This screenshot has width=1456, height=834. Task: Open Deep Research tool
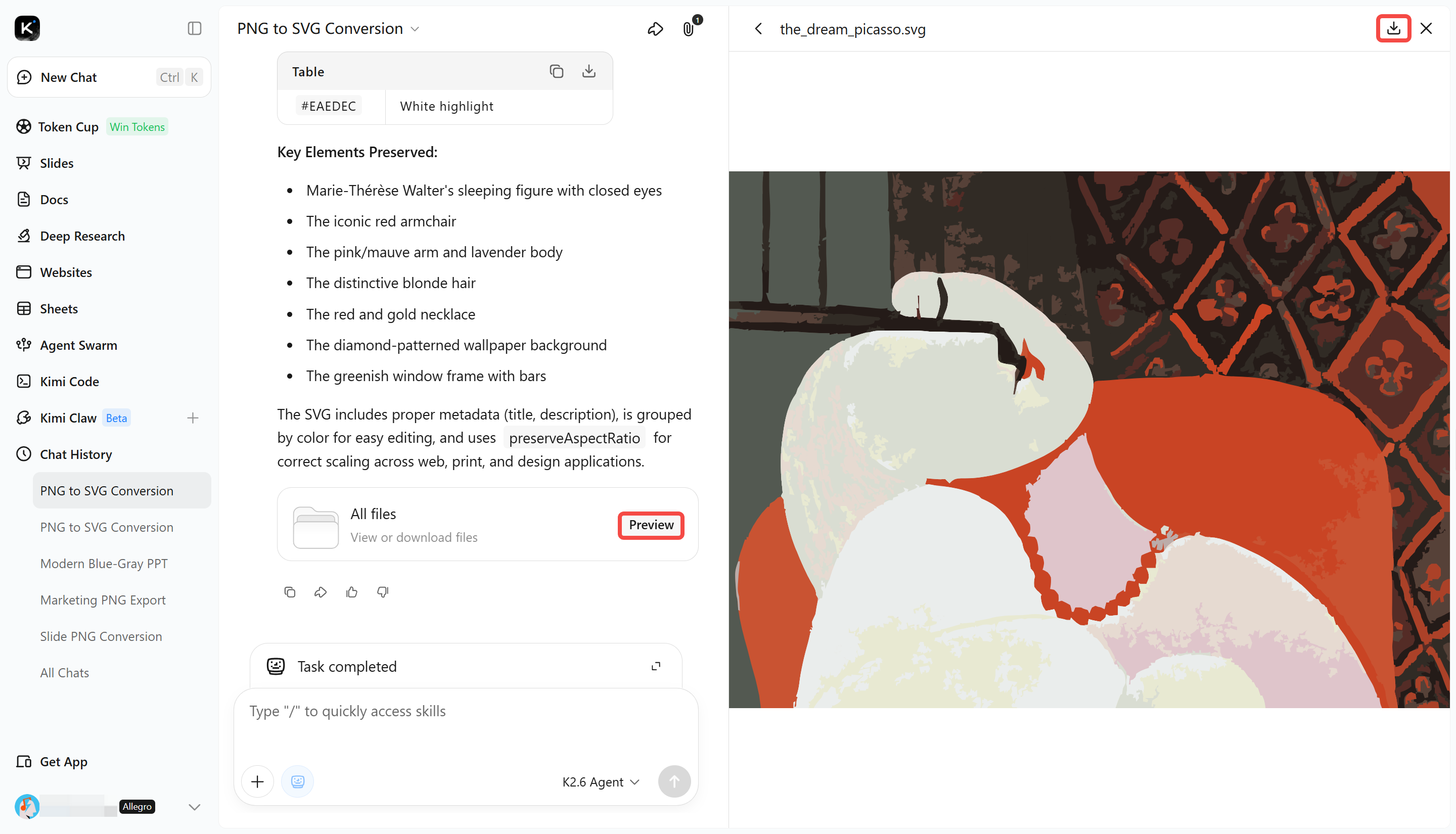(82, 236)
